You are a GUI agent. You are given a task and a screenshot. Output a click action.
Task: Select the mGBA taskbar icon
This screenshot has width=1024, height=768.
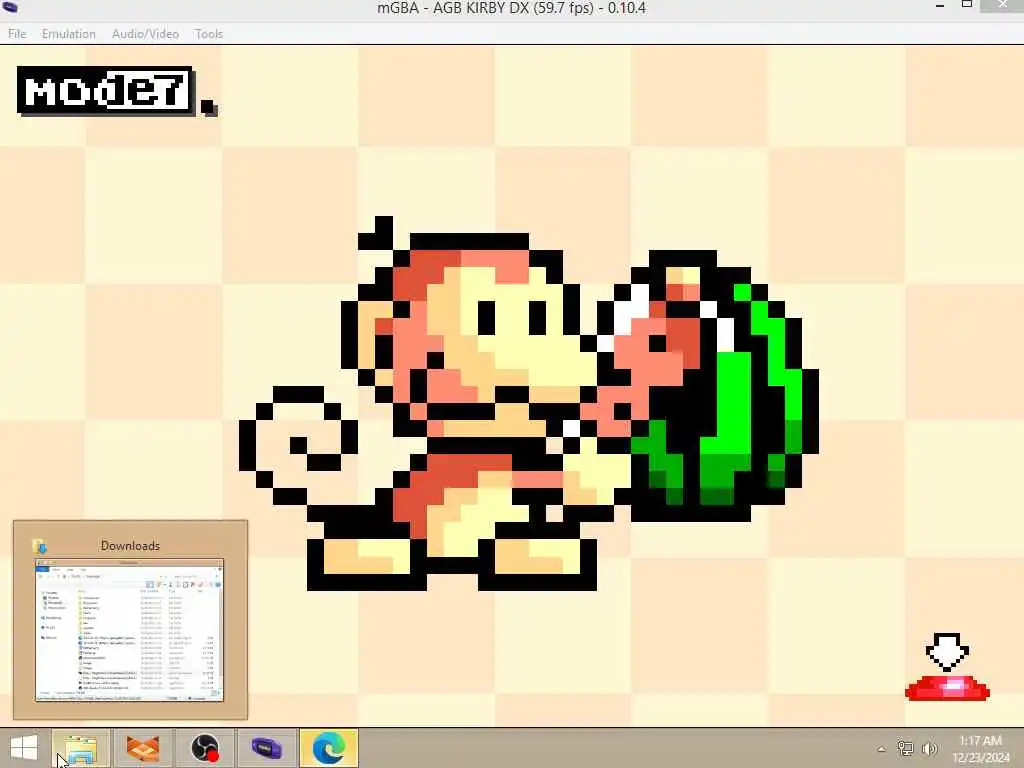pos(266,748)
